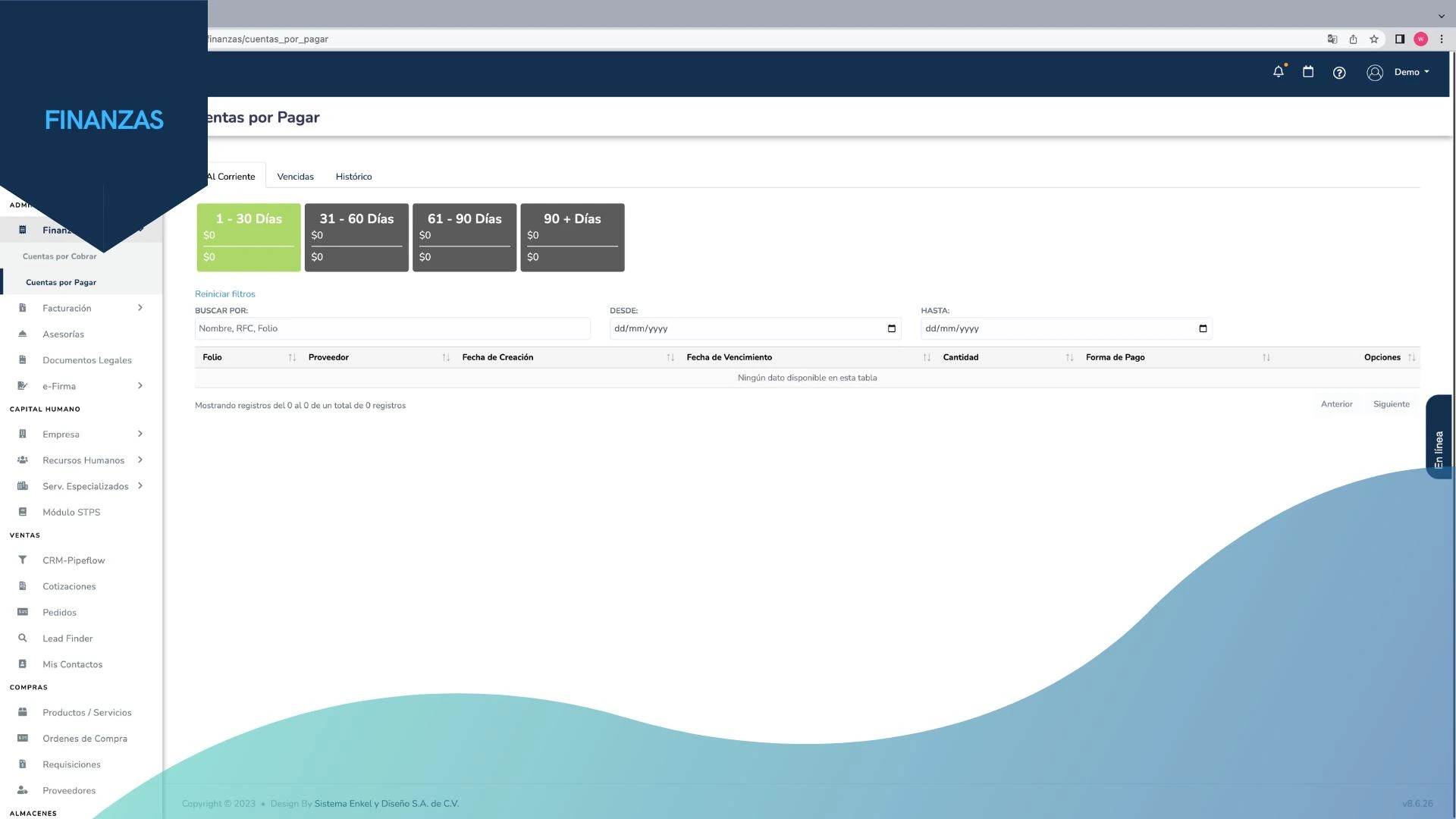Bookmark the page with star icon
This screenshot has height=819, width=1456.
1374,39
